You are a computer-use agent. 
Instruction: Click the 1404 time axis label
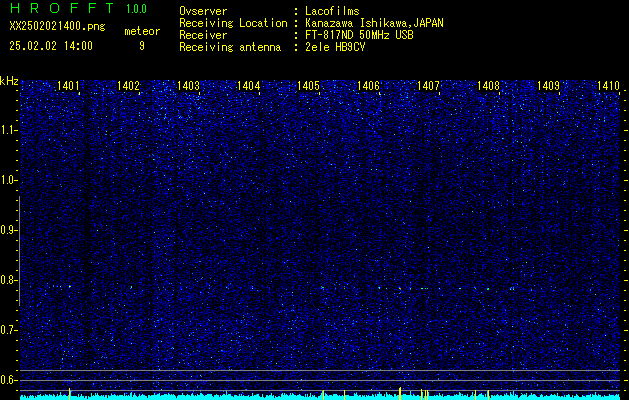(248, 85)
